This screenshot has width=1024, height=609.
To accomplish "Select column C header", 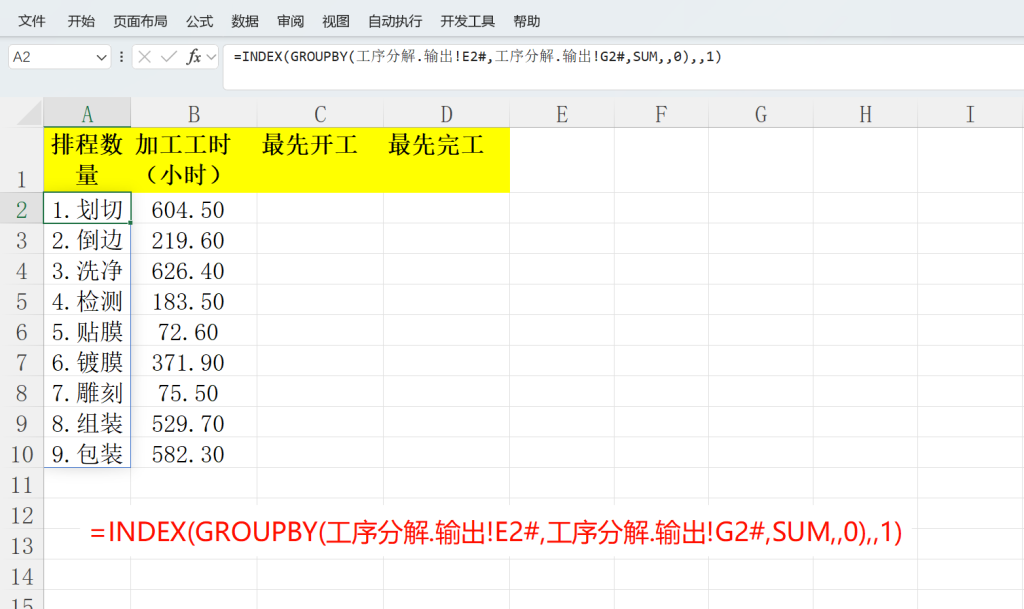I will tap(320, 114).
